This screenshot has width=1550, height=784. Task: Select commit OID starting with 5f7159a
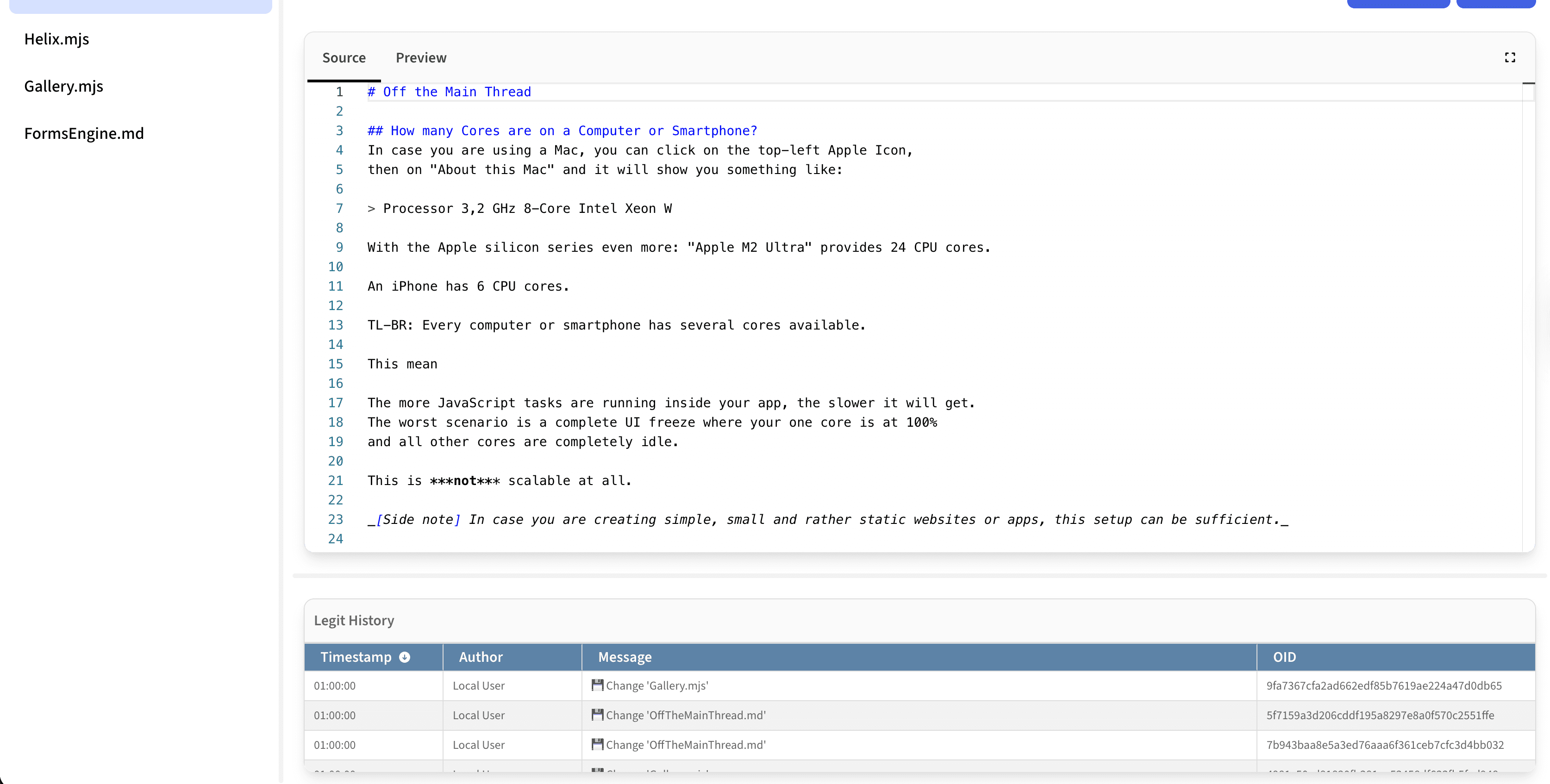coord(1380,716)
